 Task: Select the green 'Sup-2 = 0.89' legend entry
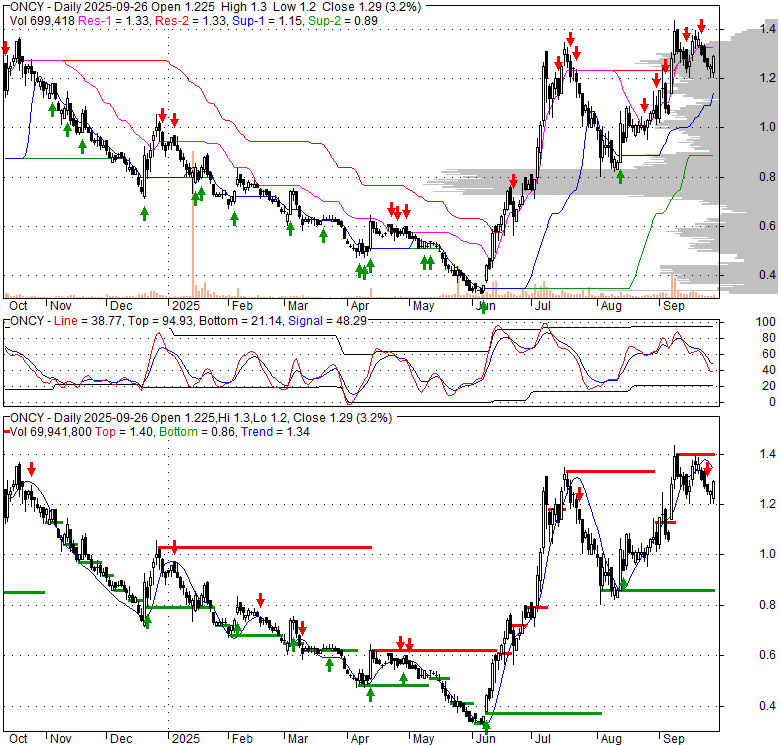(x=343, y=21)
